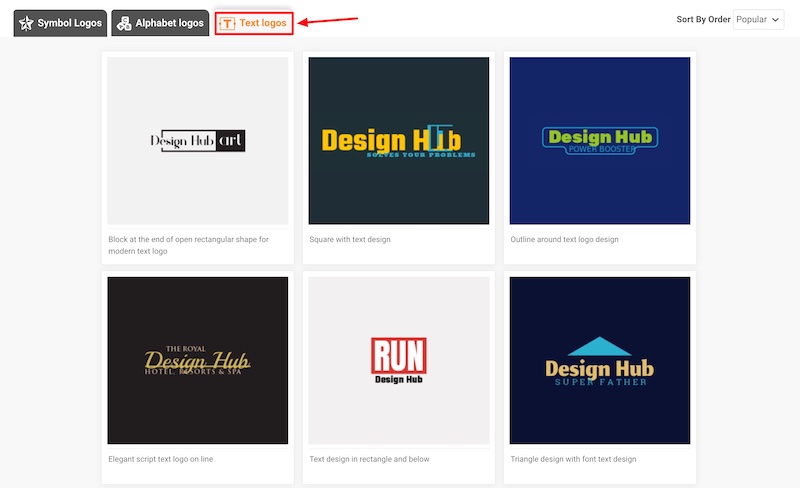800x488 pixels.
Task: Click 'Square with text design' caption
Action: (x=350, y=239)
